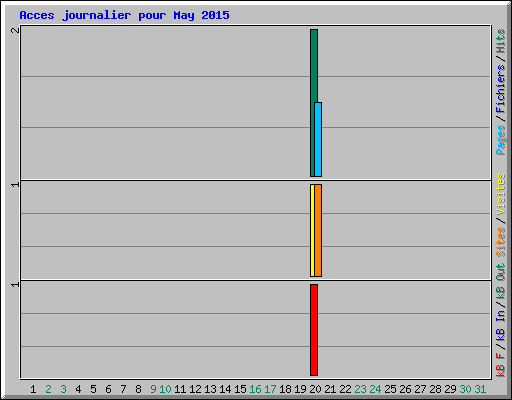Click the bottom panel y-axis value '1'

15,284
